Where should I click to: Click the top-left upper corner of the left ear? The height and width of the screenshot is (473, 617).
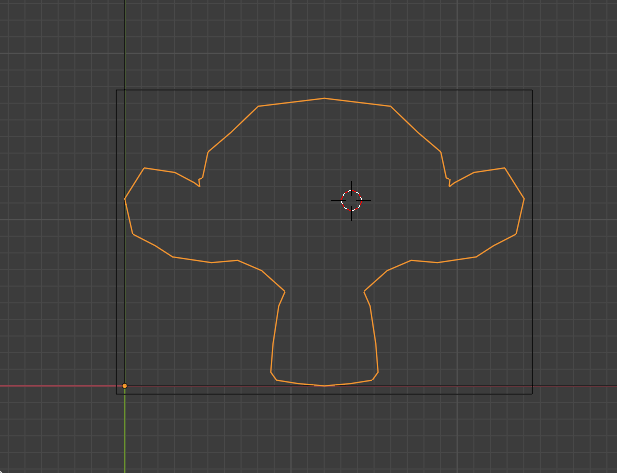click(146, 168)
